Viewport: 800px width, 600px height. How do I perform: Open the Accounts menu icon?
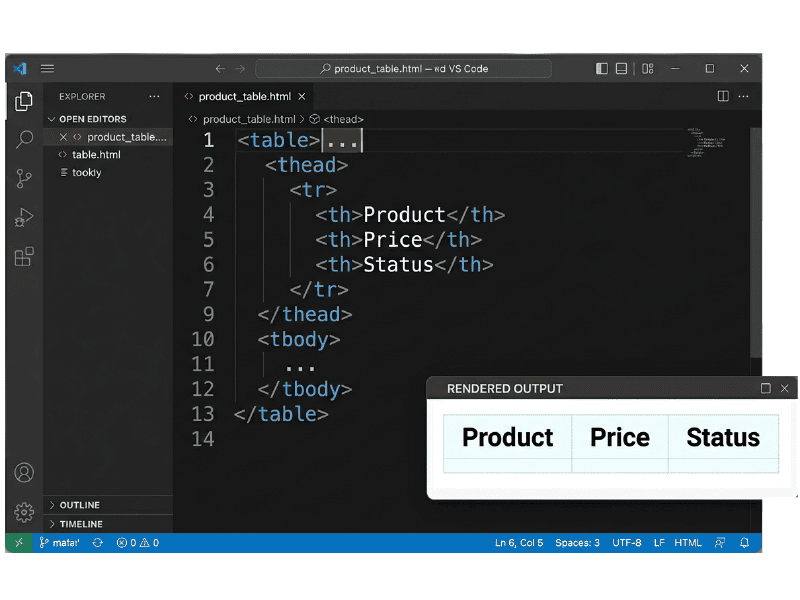click(x=23, y=472)
